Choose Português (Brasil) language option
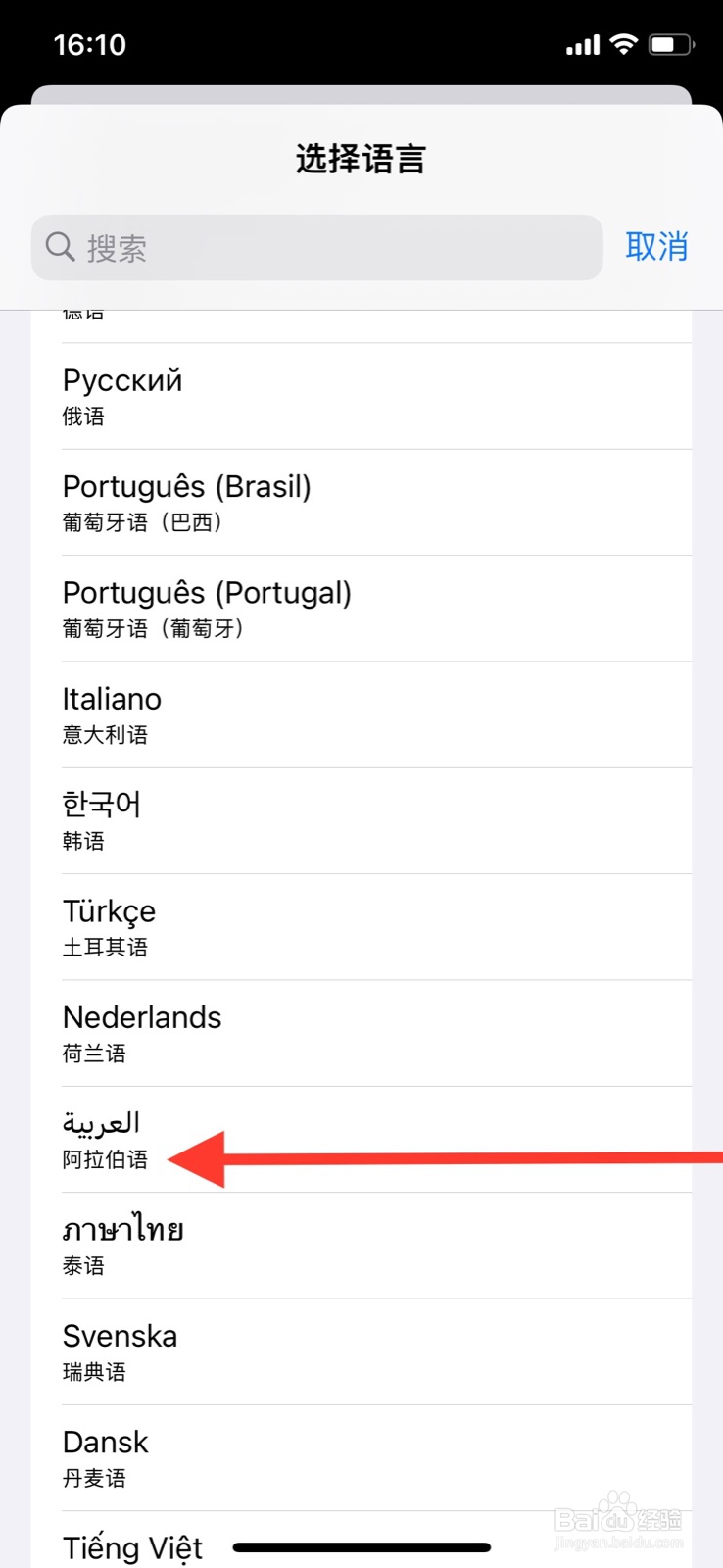 click(376, 503)
